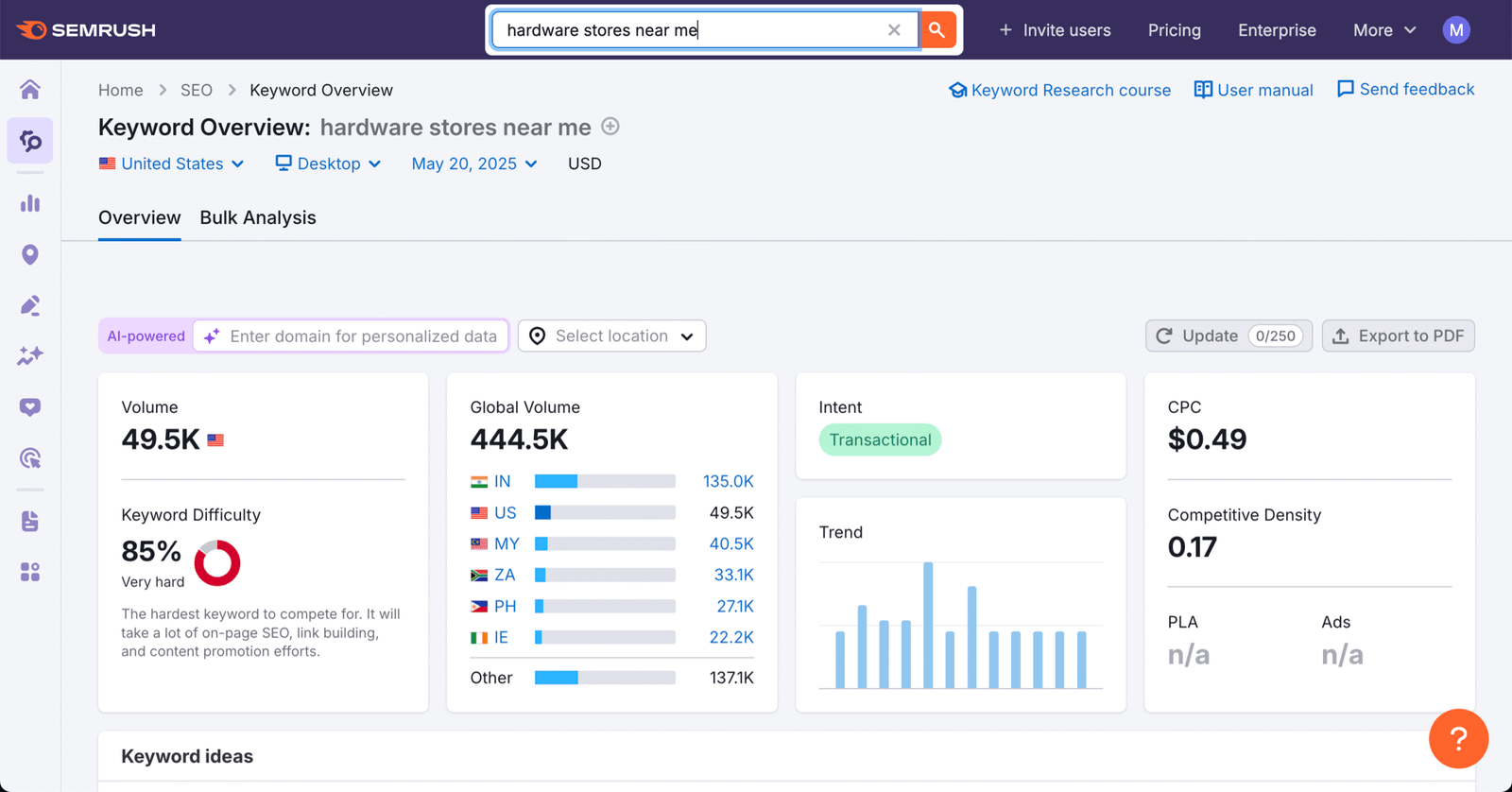Open the Reports document sidebar icon
The image size is (1512, 792).
(30, 521)
